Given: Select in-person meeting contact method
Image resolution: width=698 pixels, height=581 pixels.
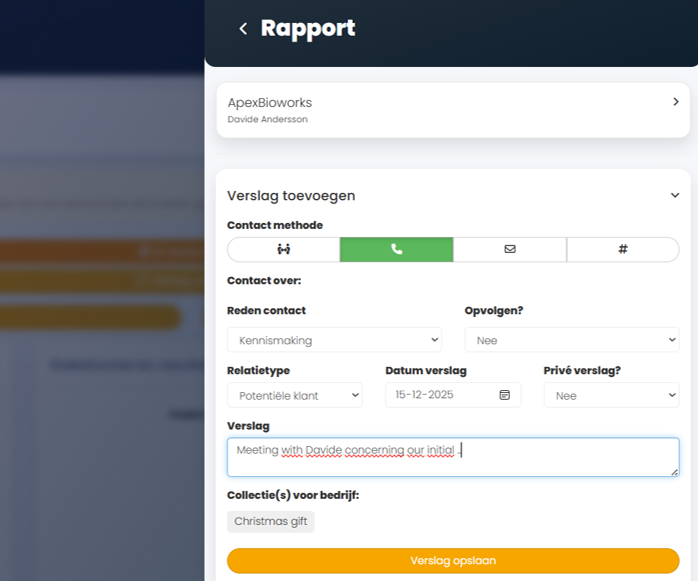Looking at the screenshot, I should (284, 249).
